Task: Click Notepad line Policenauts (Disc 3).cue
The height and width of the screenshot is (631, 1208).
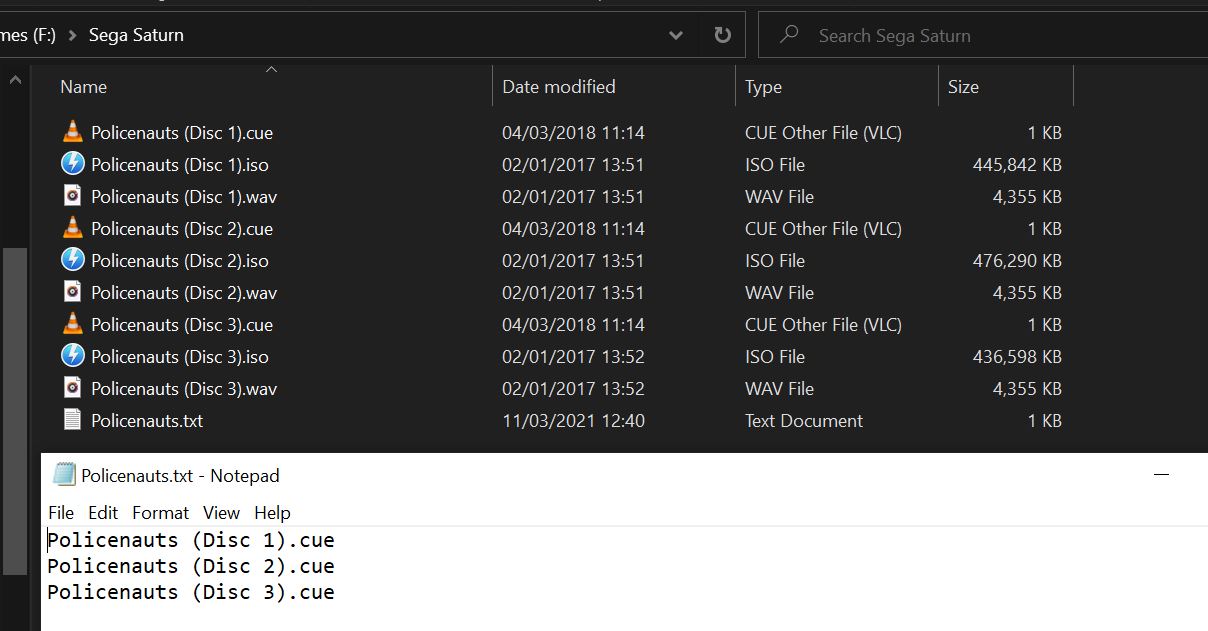Action: tap(191, 592)
